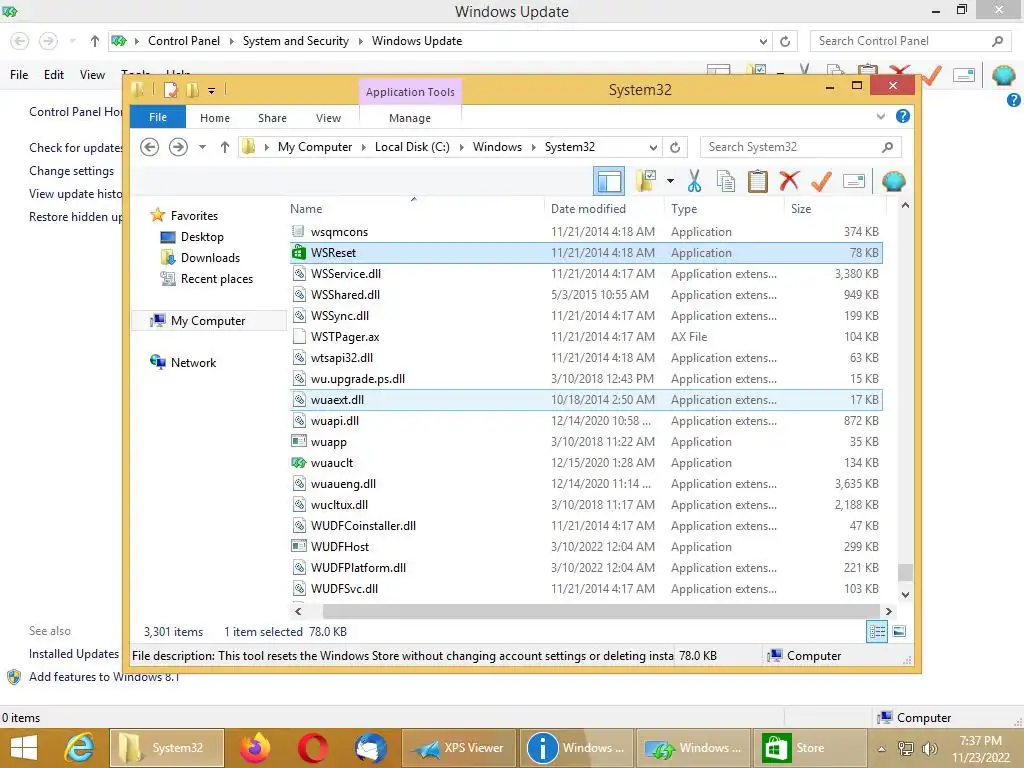Click Application Tools contextual tab header
This screenshot has height=768, width=1024.
click(x=410, y=92)
